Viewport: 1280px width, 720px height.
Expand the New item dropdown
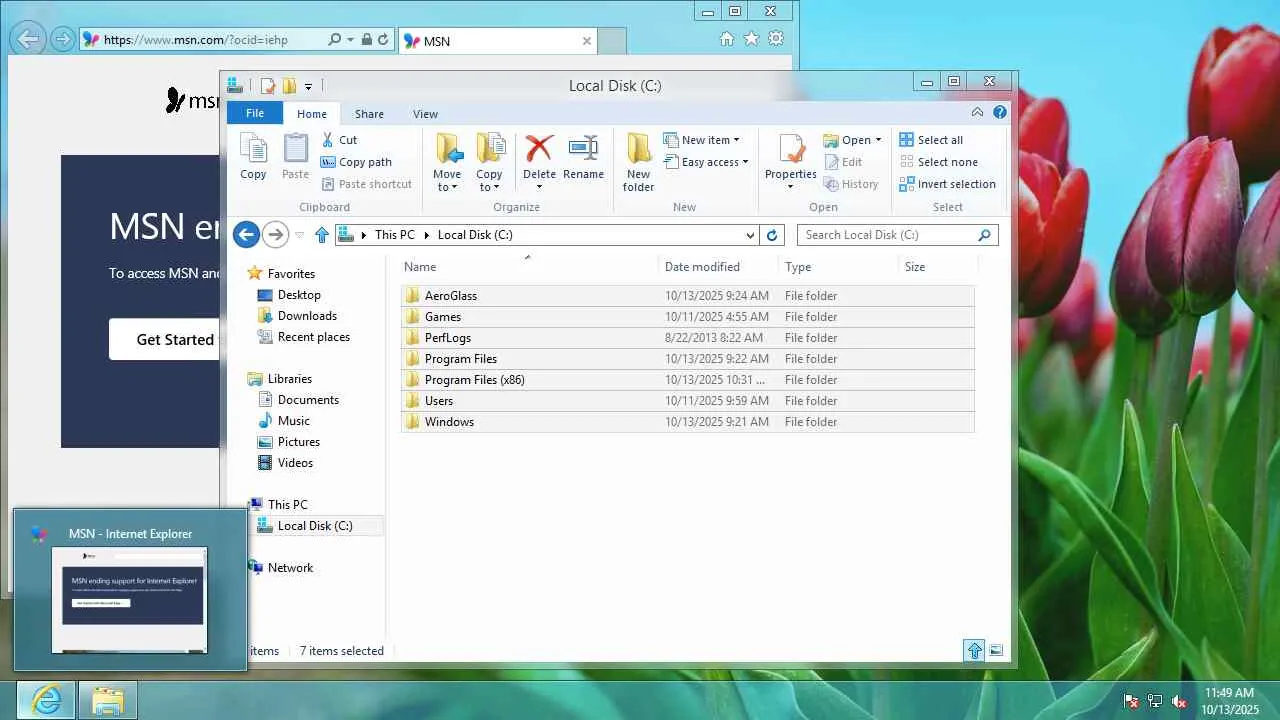(736, 140)
